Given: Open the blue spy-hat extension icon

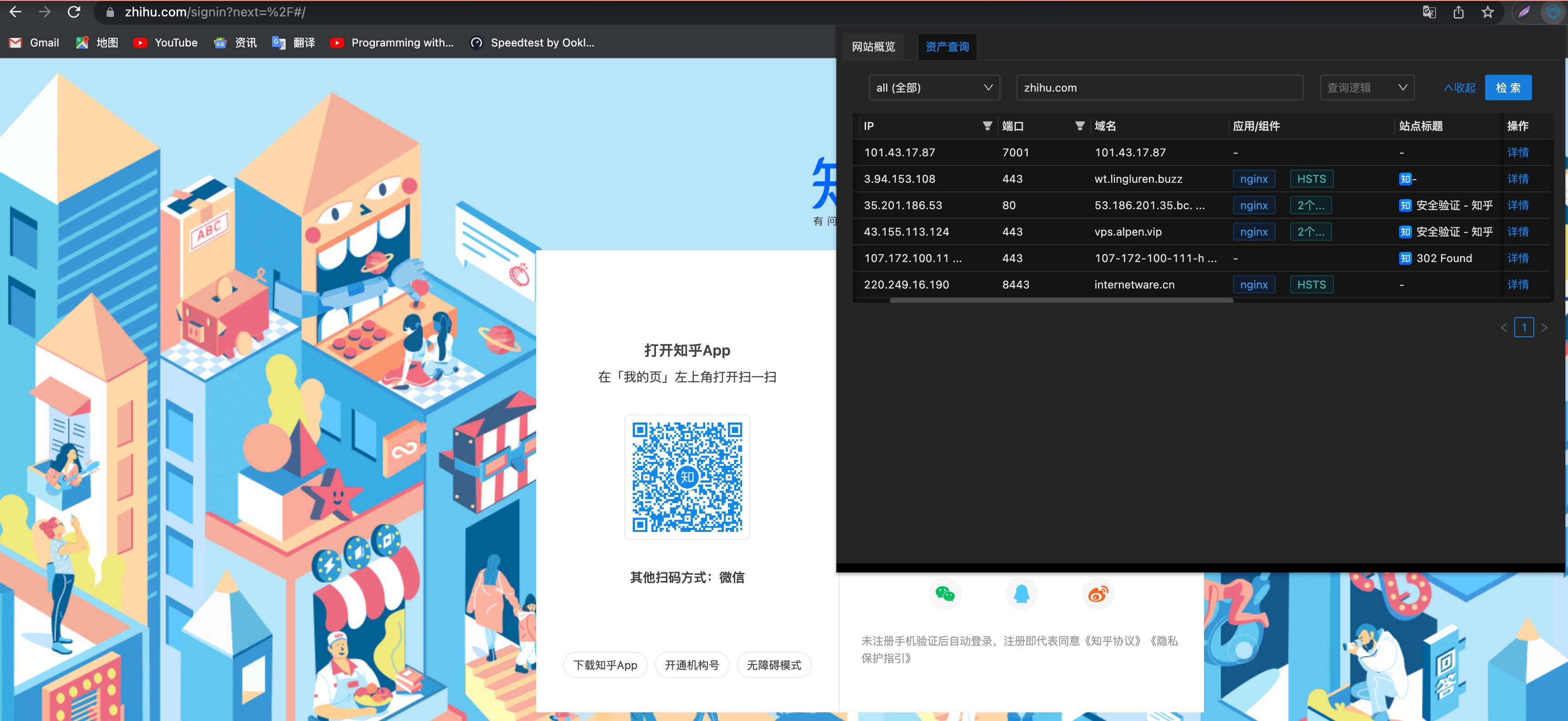Looking at the screenshot, I should [x=1553, y=11].
